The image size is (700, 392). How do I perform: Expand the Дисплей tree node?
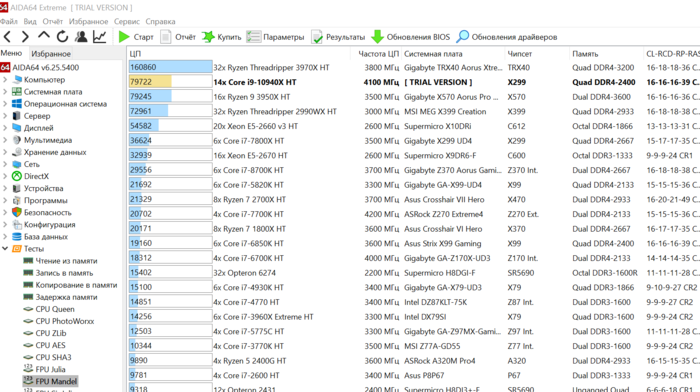(x=5, y=128)
